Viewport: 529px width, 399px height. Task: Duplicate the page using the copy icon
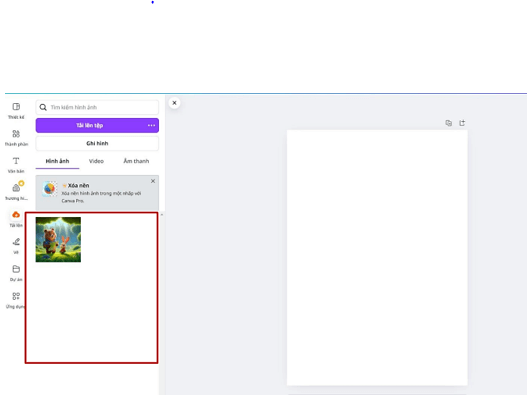[448, 123]
